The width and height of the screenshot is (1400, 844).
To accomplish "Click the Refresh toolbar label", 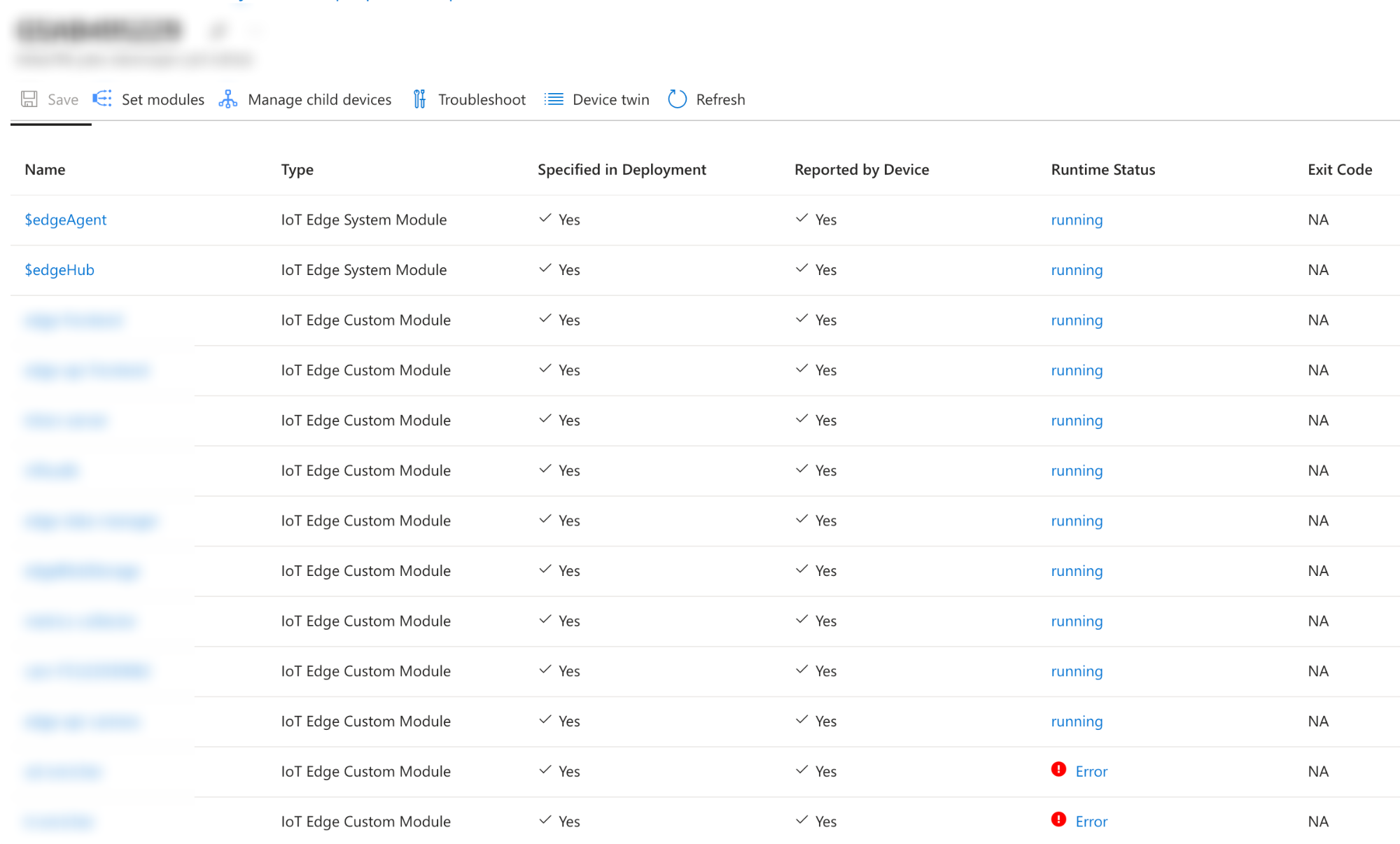I will (721, 99).
